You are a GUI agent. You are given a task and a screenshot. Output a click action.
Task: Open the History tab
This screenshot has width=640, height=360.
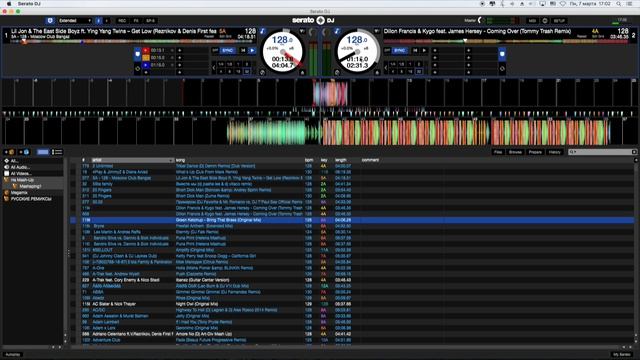[x=554, y=152]
